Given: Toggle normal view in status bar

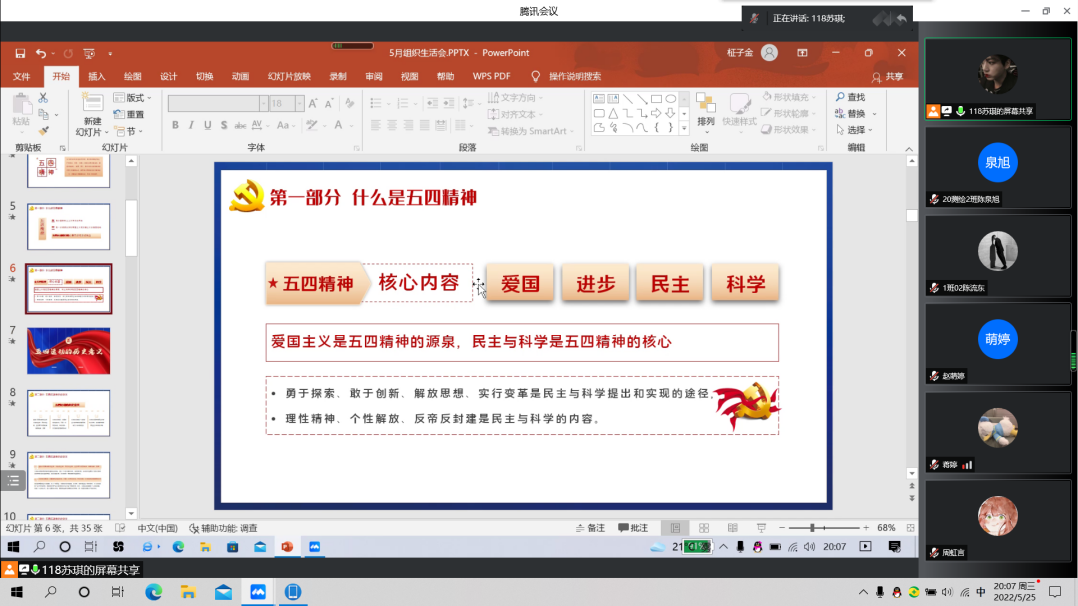Looking at the screenshot, I should click(x=676, y=528).
